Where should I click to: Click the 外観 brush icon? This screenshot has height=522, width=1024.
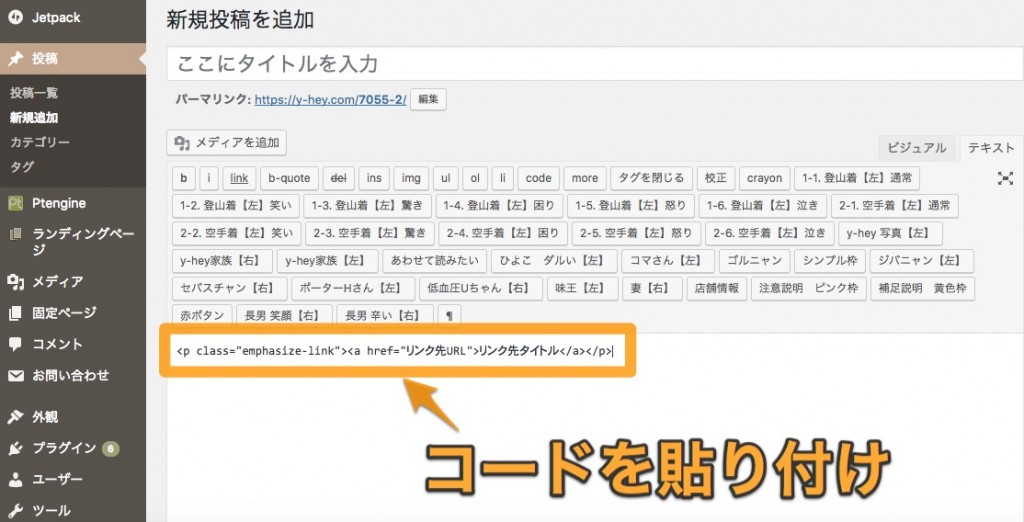[x=15, y=417]
